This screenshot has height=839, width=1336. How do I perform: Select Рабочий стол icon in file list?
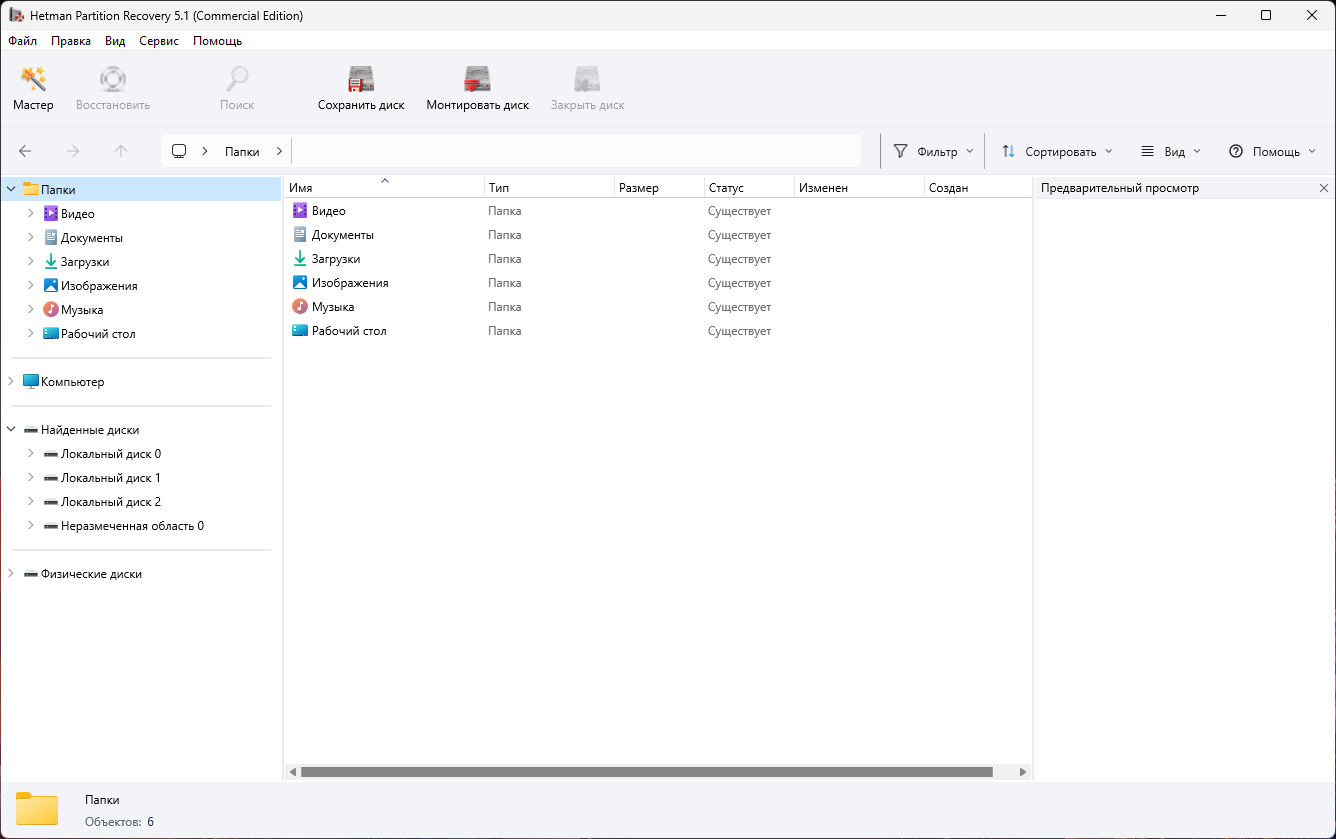coord(300,331)
